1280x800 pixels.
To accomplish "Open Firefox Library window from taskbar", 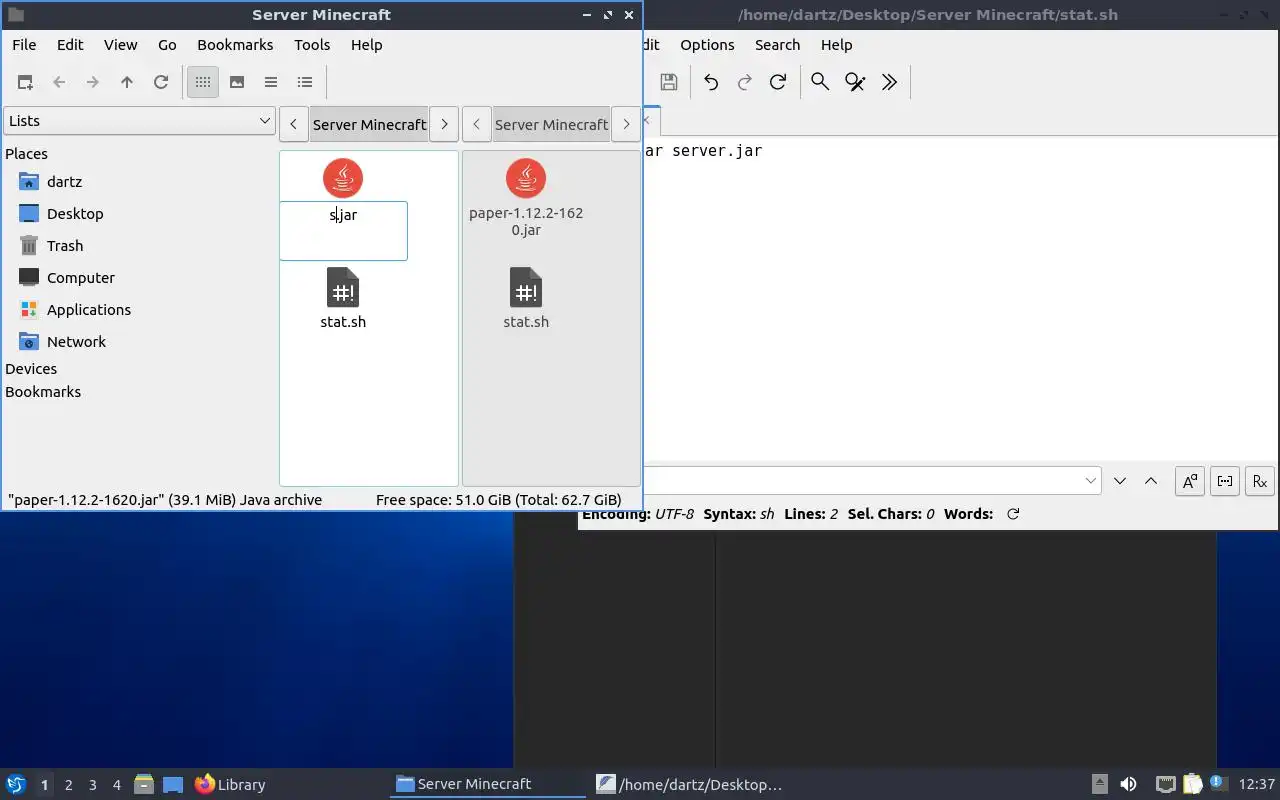I will [230, 785].
